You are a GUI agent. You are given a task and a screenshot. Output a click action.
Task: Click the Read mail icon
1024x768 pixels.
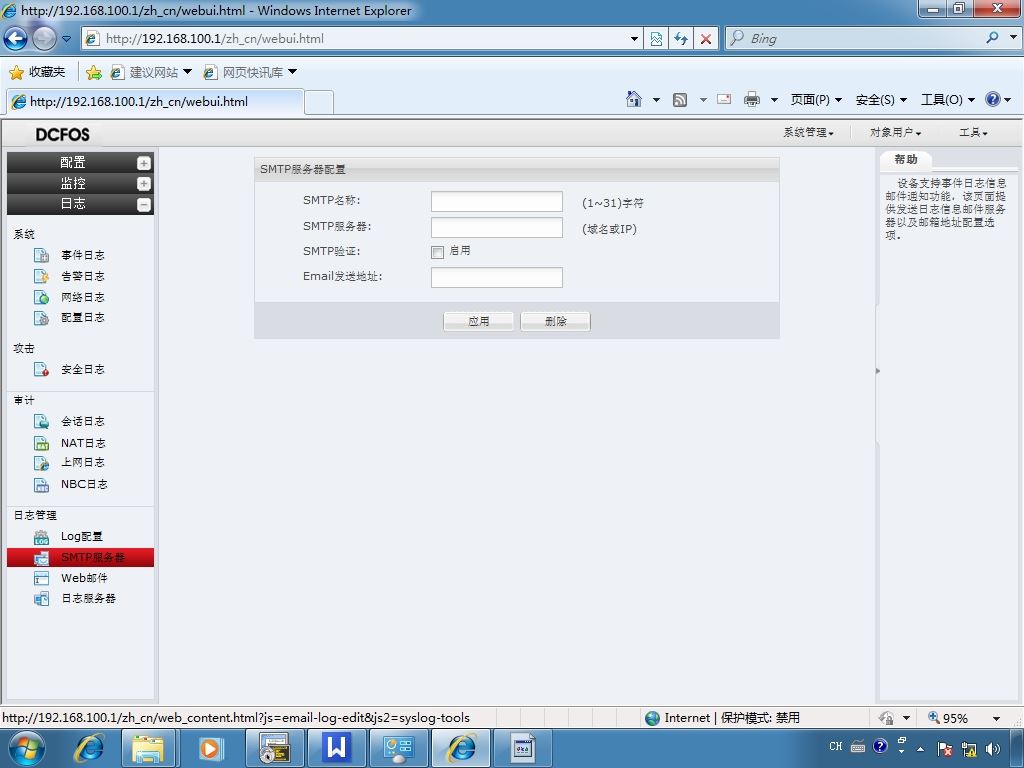coord(724,99)
